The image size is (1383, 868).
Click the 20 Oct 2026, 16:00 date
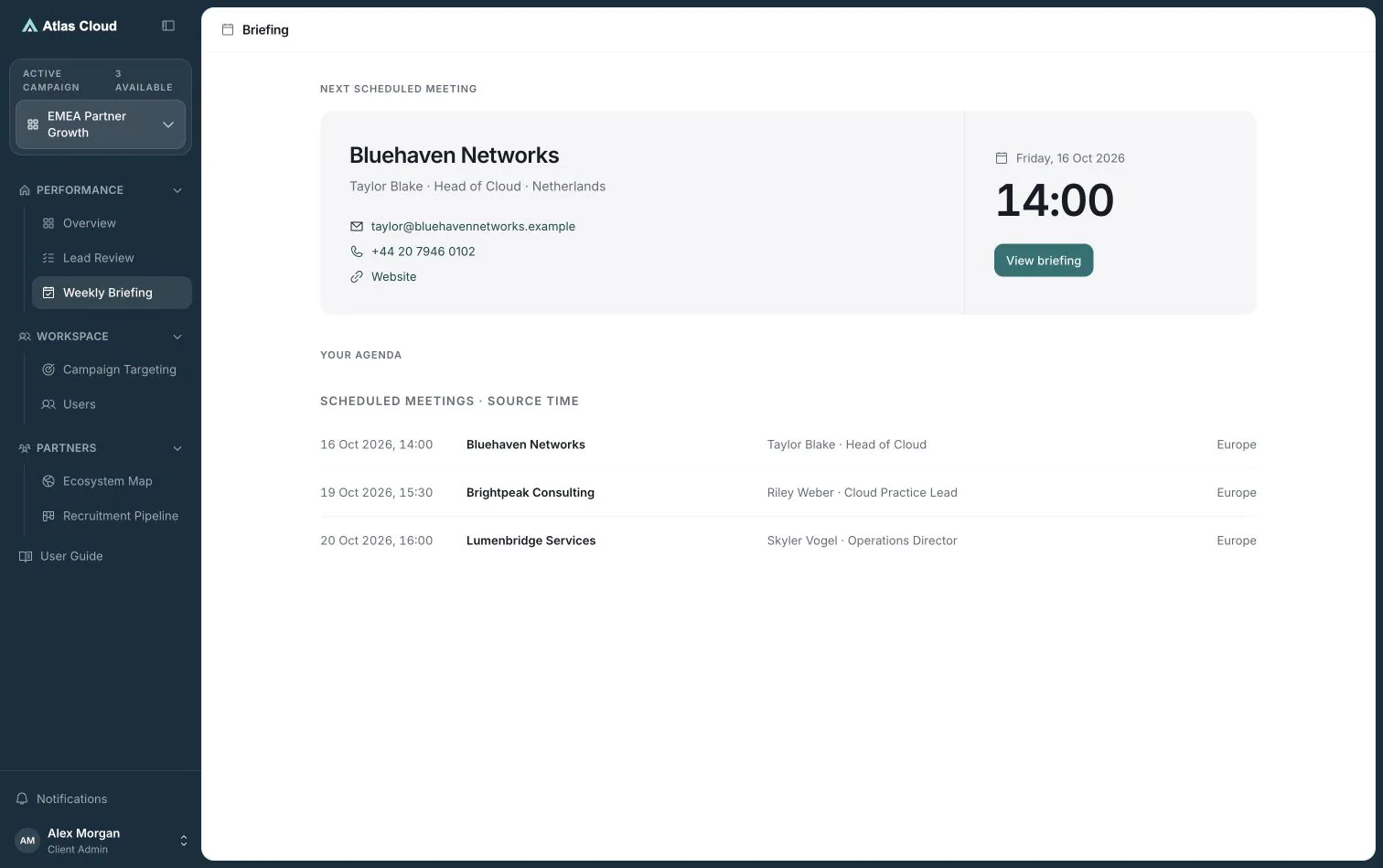(x=376, y=541)
